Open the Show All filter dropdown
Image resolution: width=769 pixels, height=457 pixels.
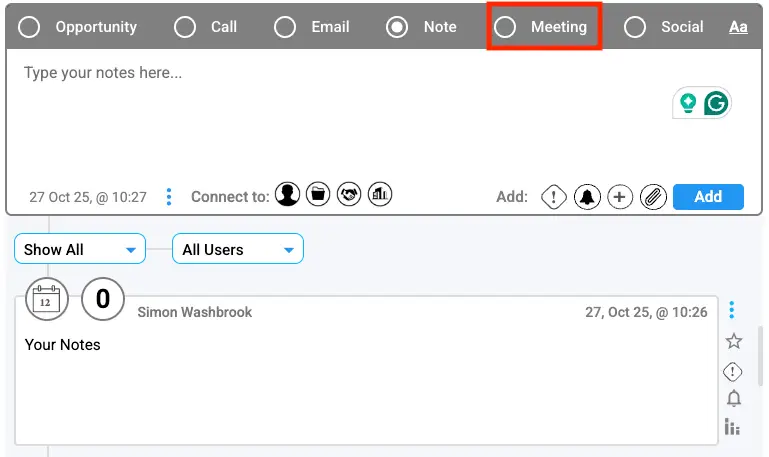[80, 249]
